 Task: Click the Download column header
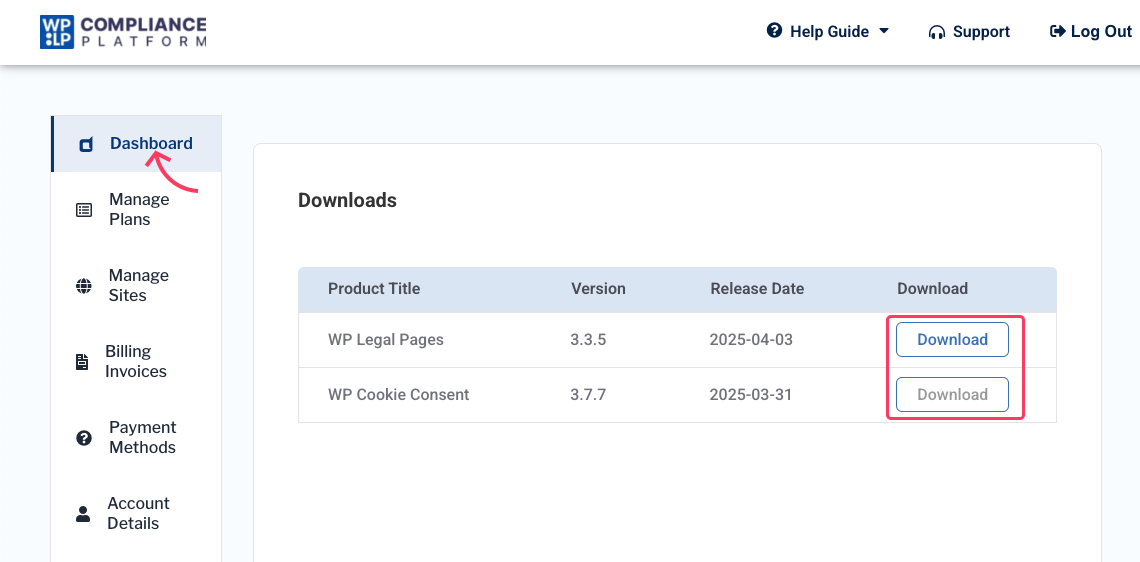[x=932, y=289]
